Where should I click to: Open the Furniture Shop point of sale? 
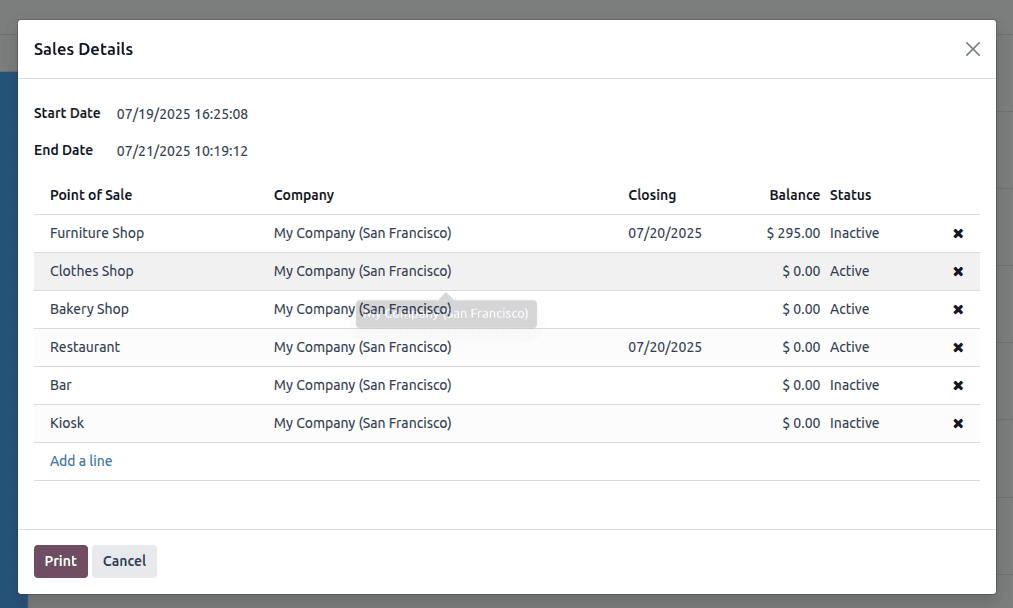click(97, 233)
